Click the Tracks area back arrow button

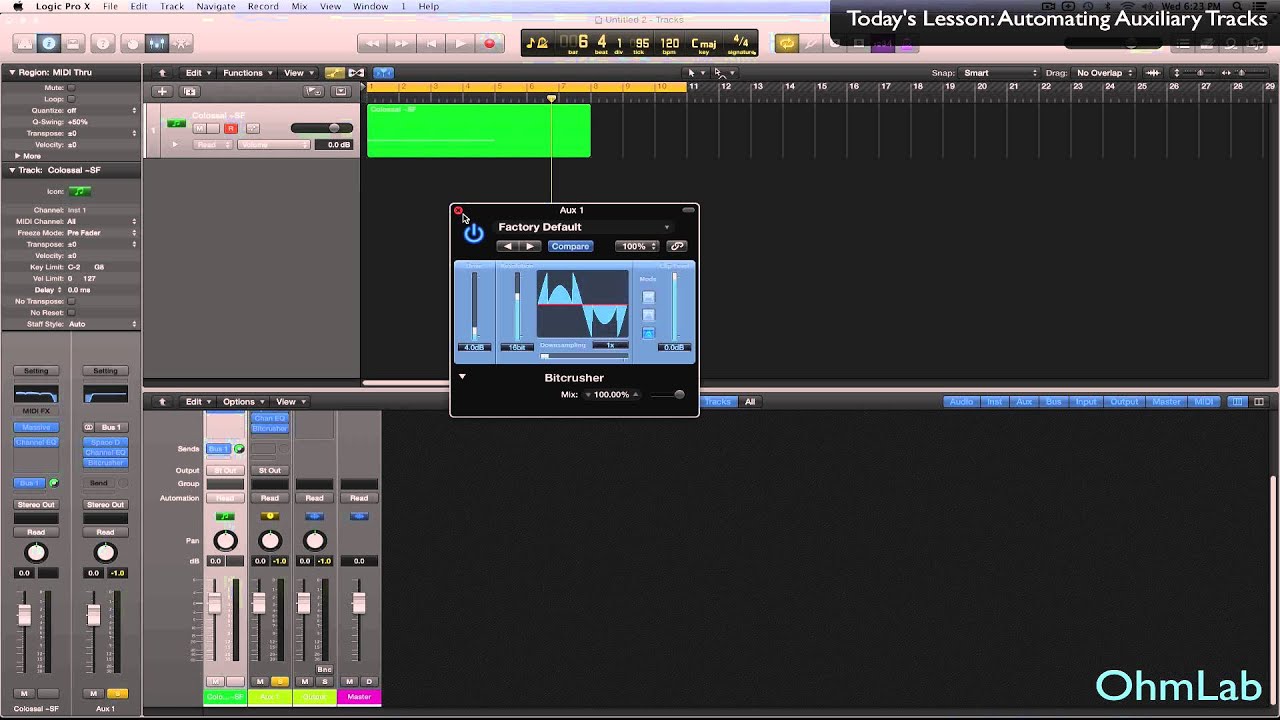pyautogui.click(x=162, y=73)
